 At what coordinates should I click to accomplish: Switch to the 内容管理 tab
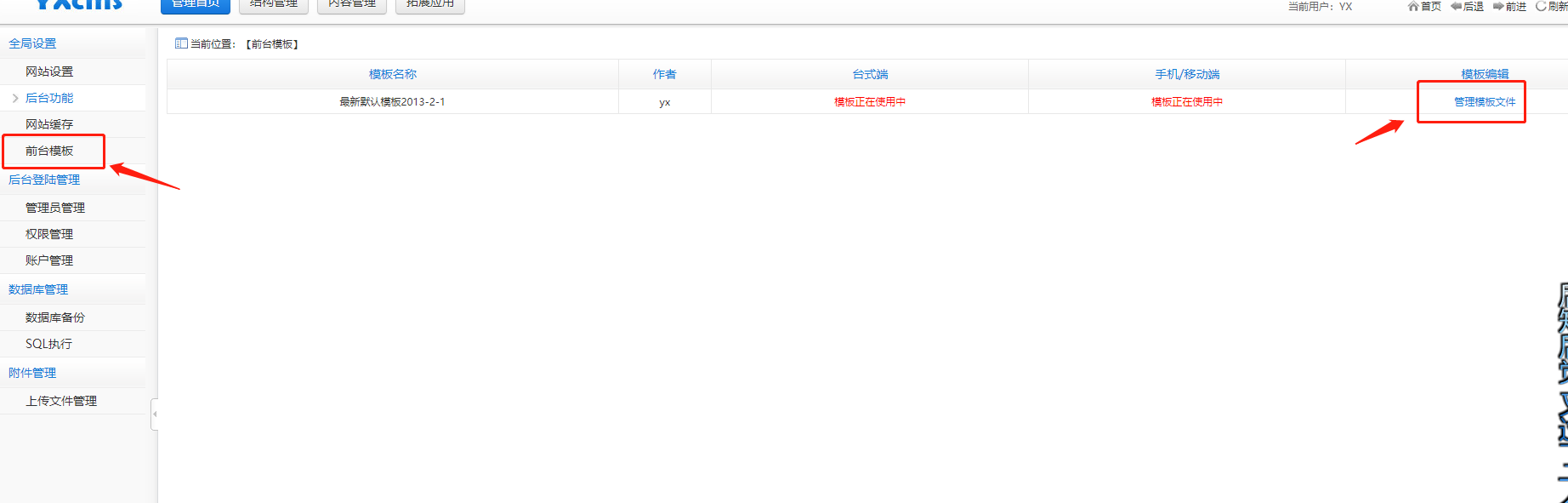click(x=352, y=5)
